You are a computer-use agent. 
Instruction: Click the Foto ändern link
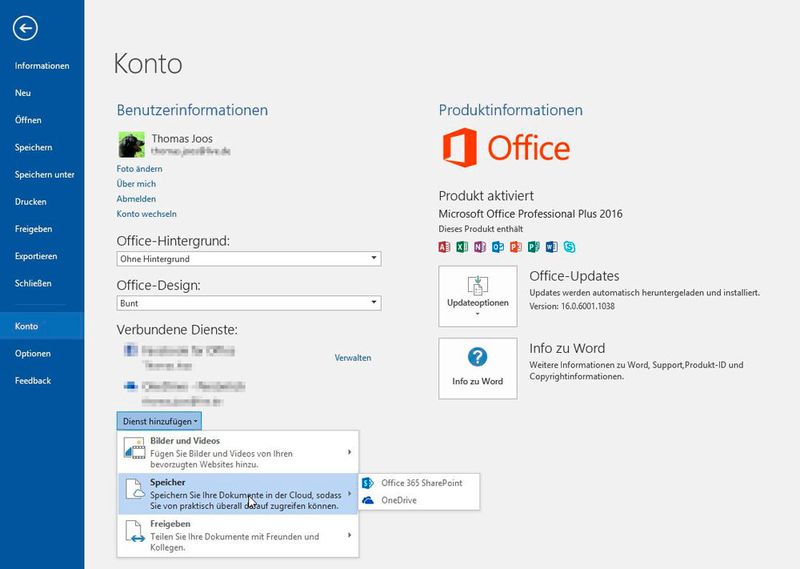[139, 168]
